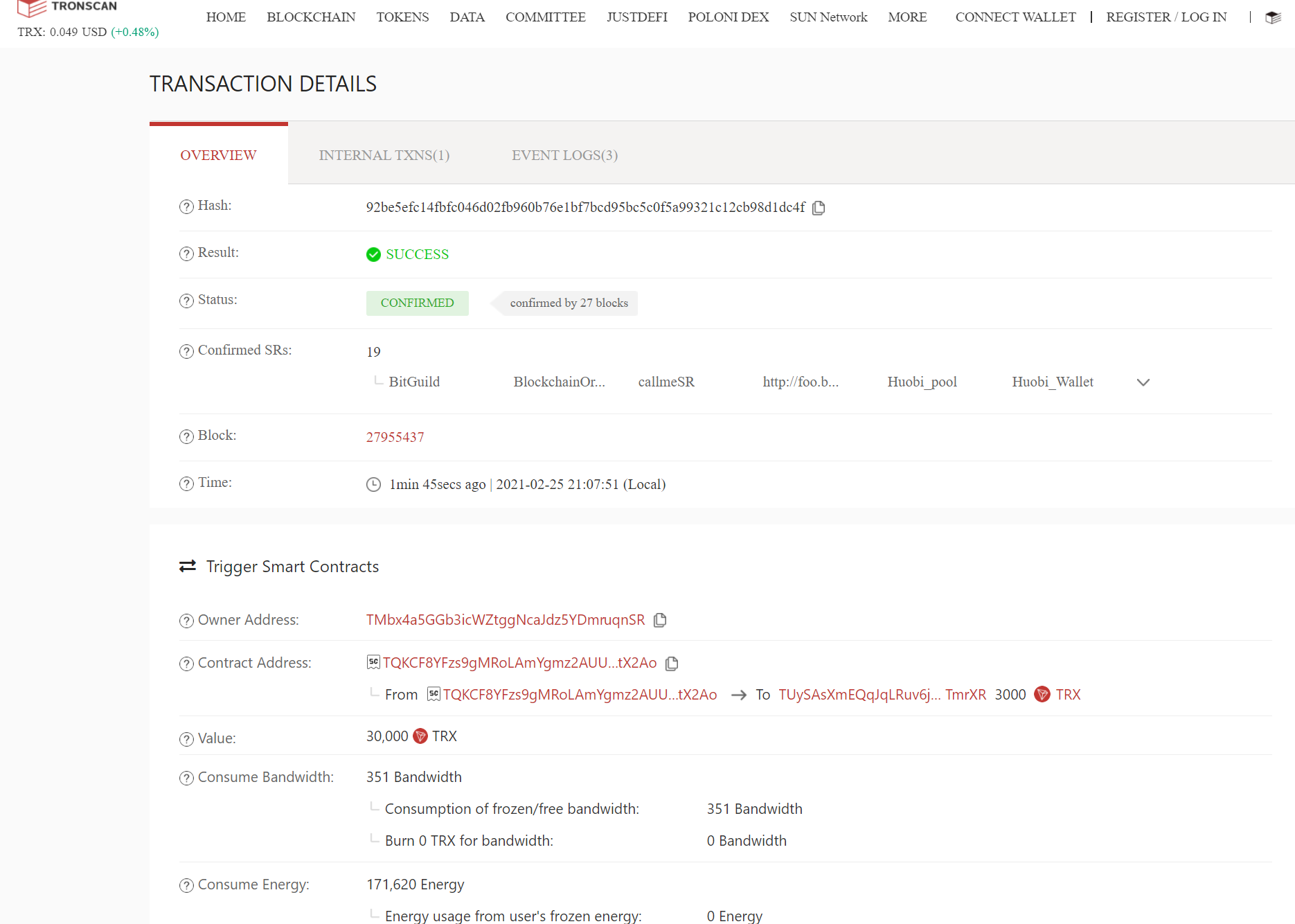The height and width of the screenshot is (924, 1295).
Task: Click the BitGuild SR name
Action: click(x=414, y=382)
